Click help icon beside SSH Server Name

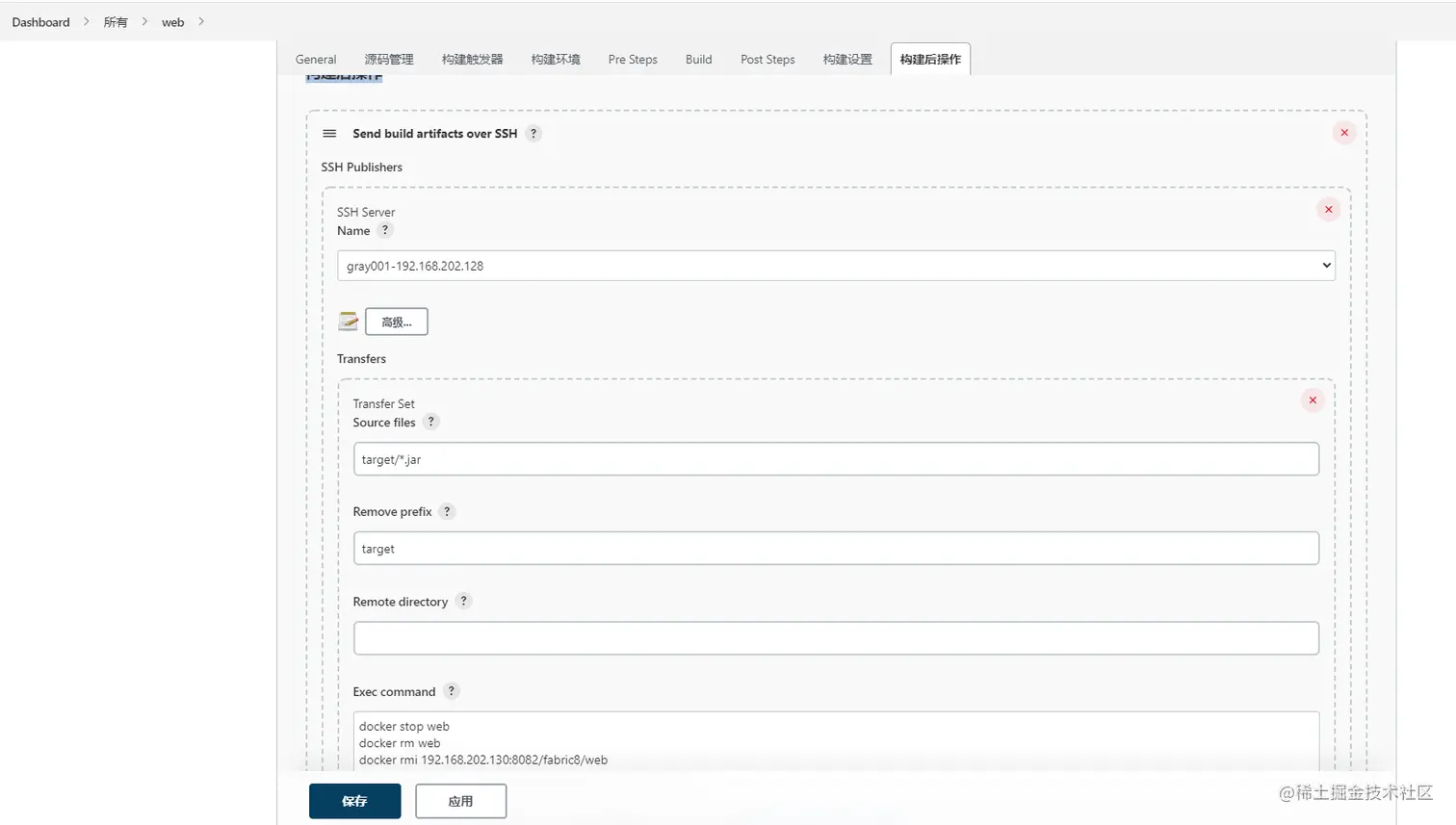click(385, 230)
